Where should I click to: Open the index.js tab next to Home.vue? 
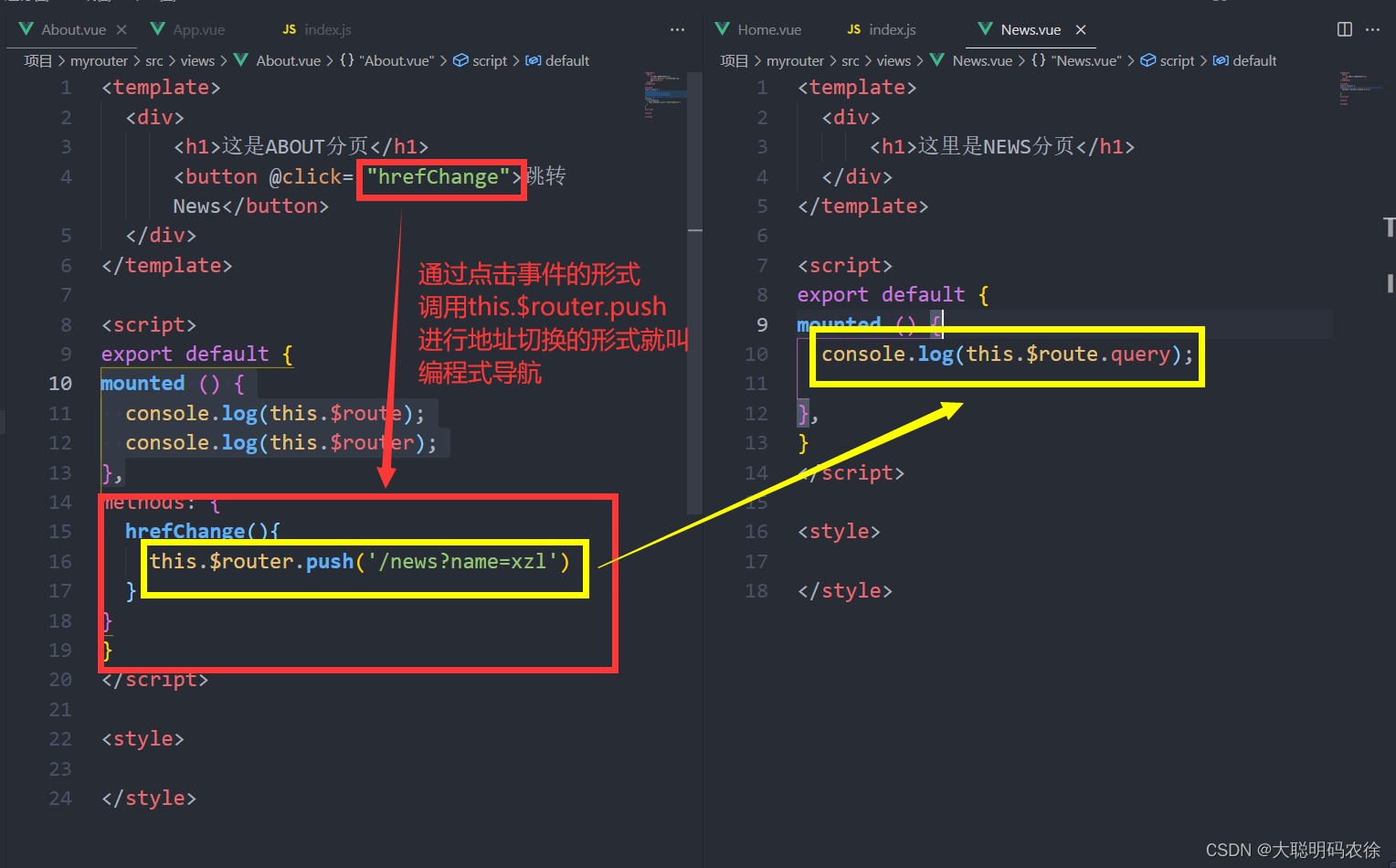pos(893,29)
